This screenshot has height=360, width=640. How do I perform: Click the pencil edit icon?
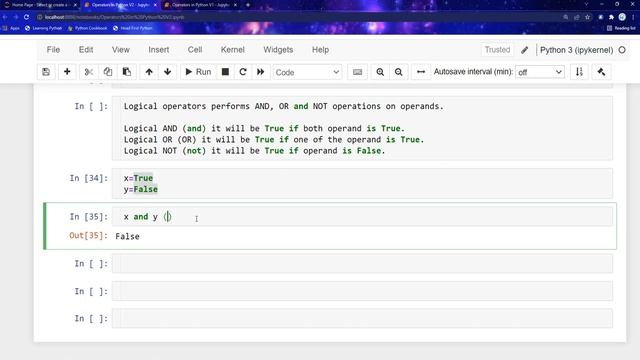coord(524,50)
